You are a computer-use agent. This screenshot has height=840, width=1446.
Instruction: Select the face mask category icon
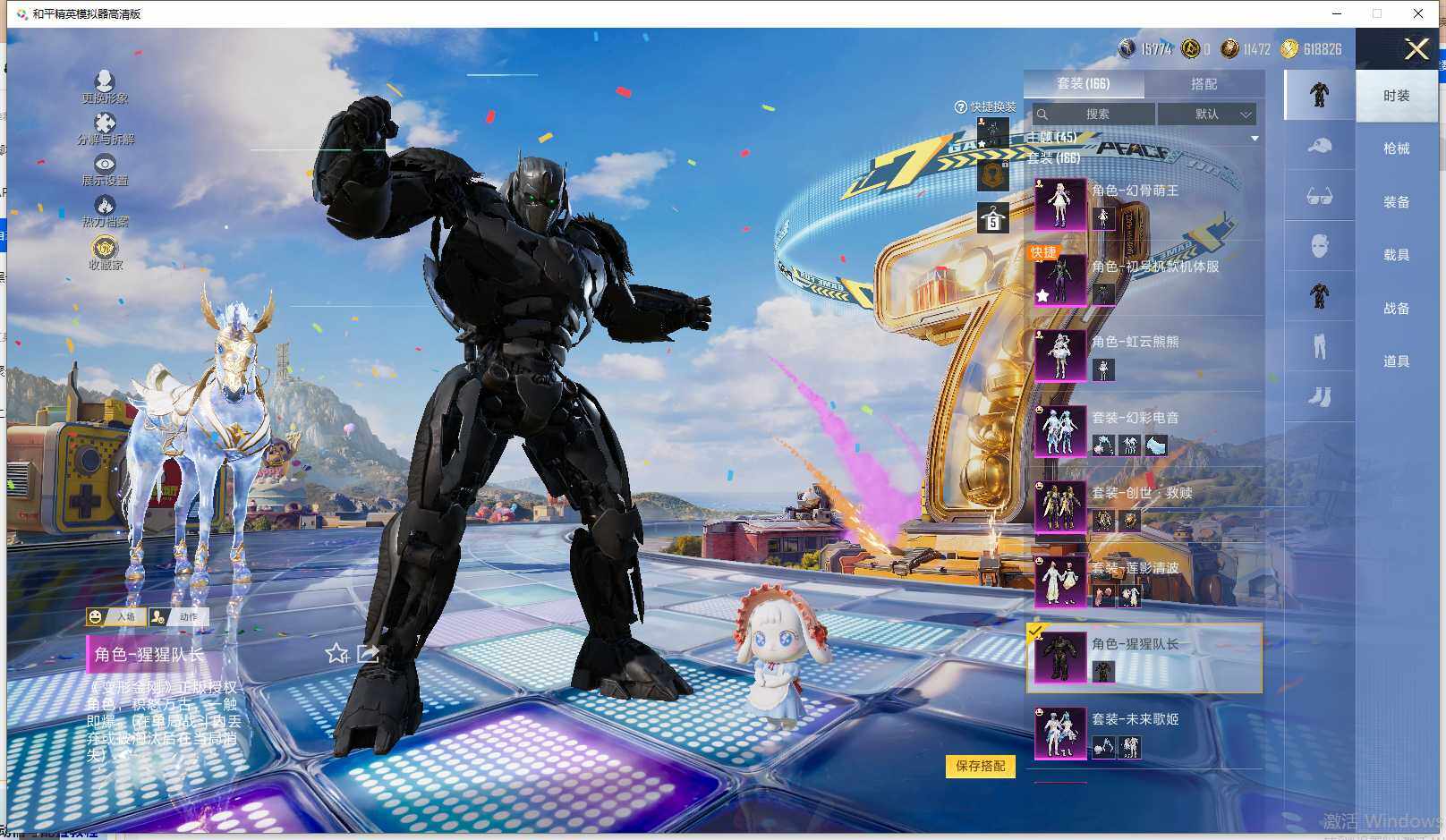[x=1319, y=245]
